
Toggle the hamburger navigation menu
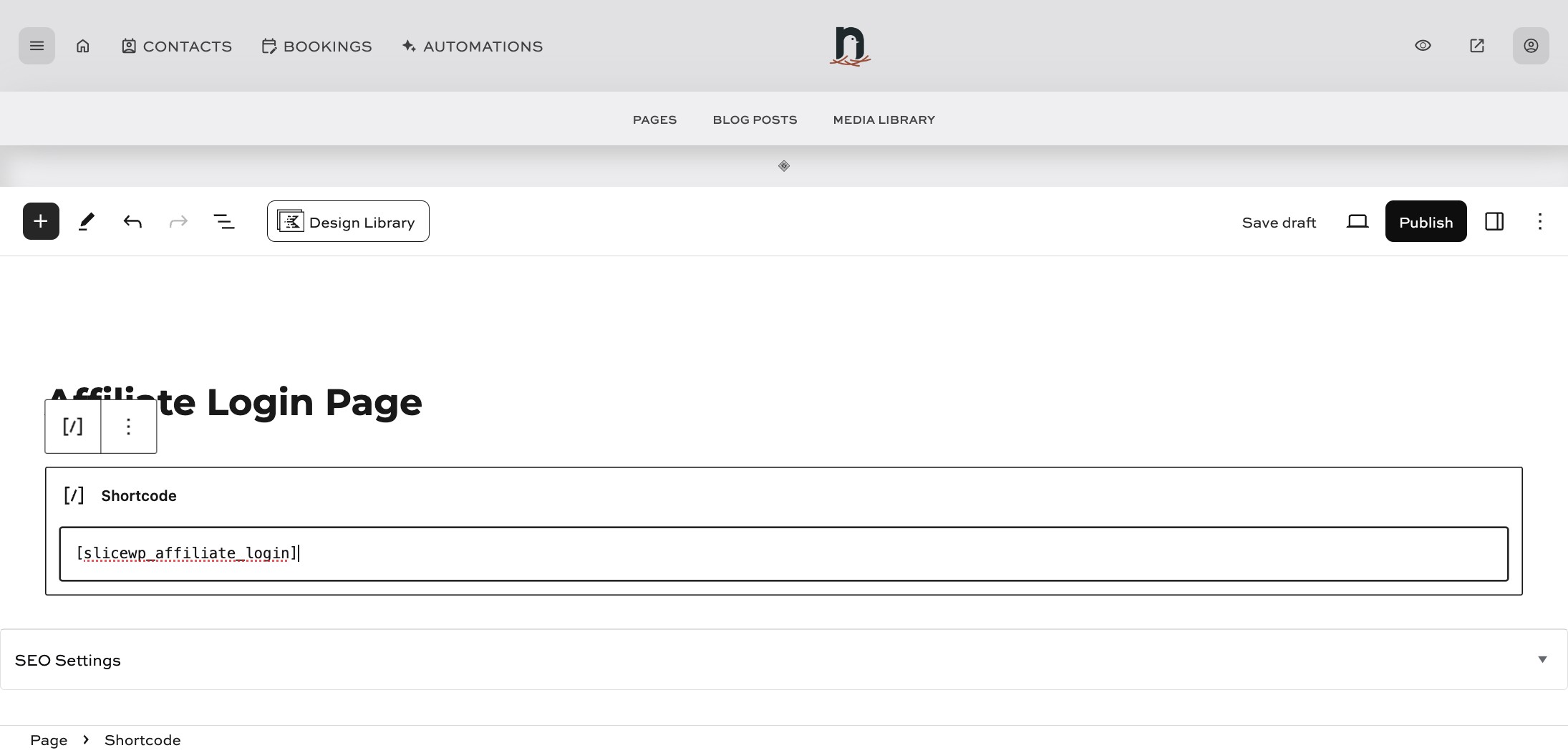pos(37,45)
